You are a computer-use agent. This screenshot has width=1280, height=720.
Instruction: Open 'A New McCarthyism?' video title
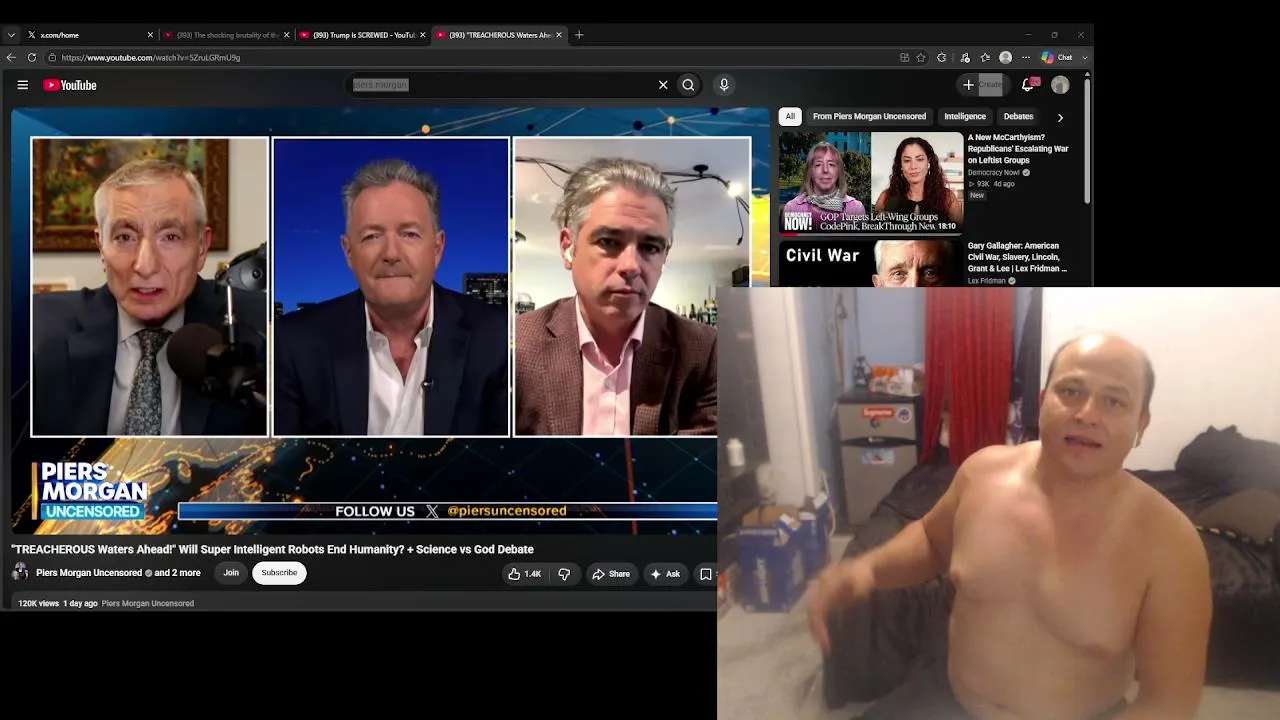point(1018,149)
